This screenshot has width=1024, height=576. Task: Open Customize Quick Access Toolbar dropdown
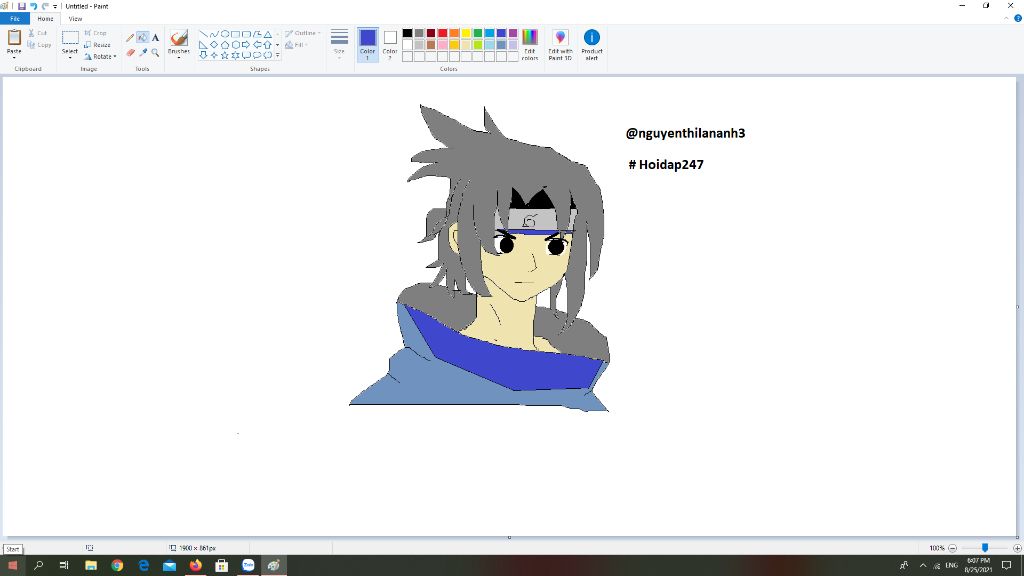tap(55, 6)
